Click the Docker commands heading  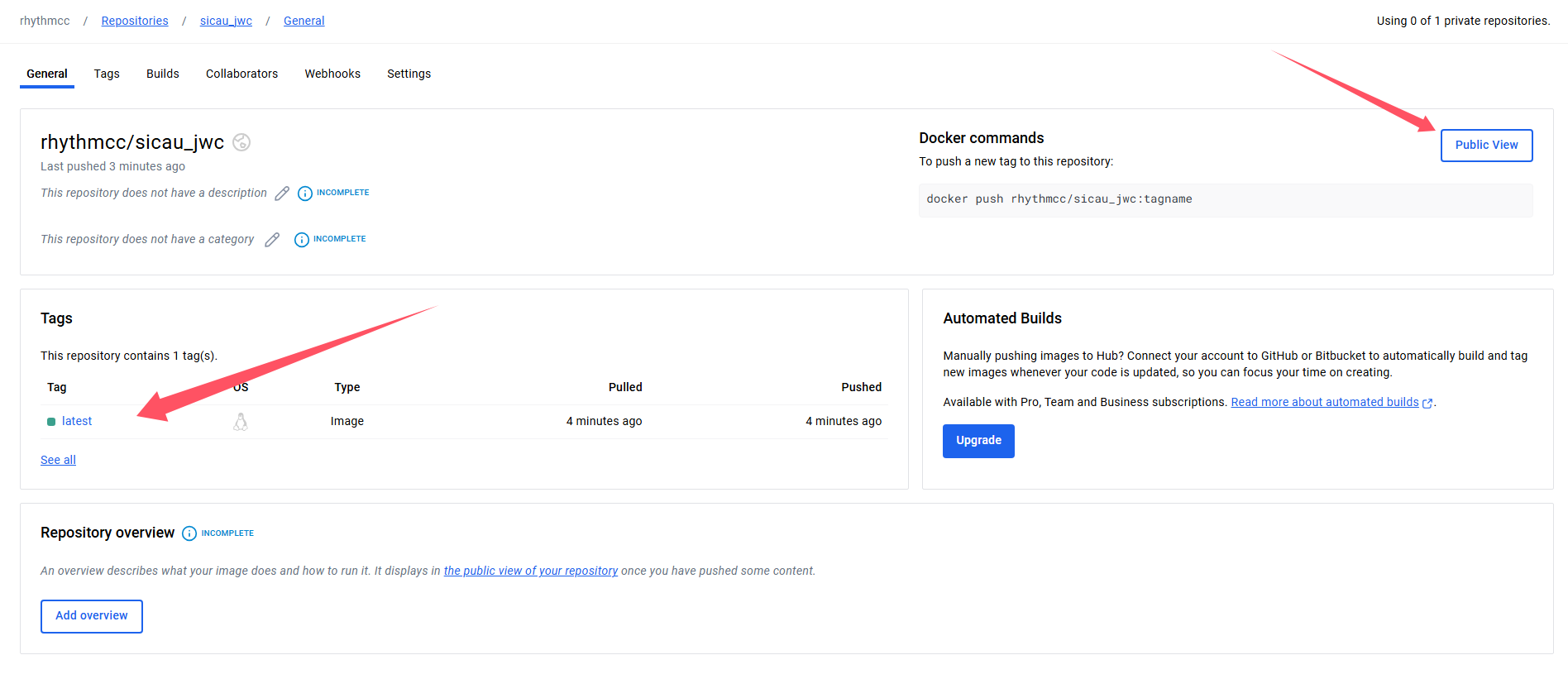[981, 138]
